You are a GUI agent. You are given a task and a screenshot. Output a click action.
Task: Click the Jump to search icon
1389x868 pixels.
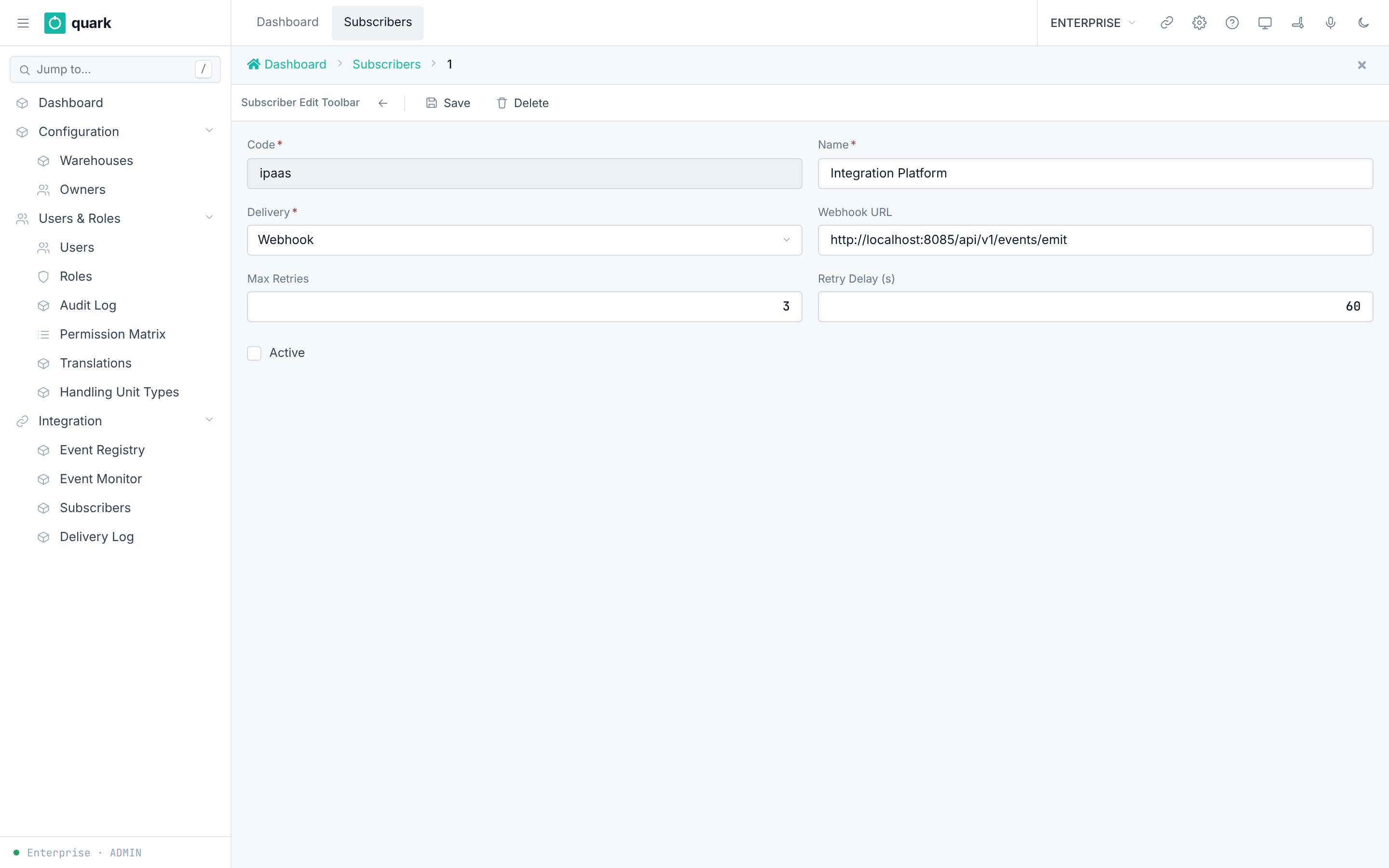click(x=25, y=70)
